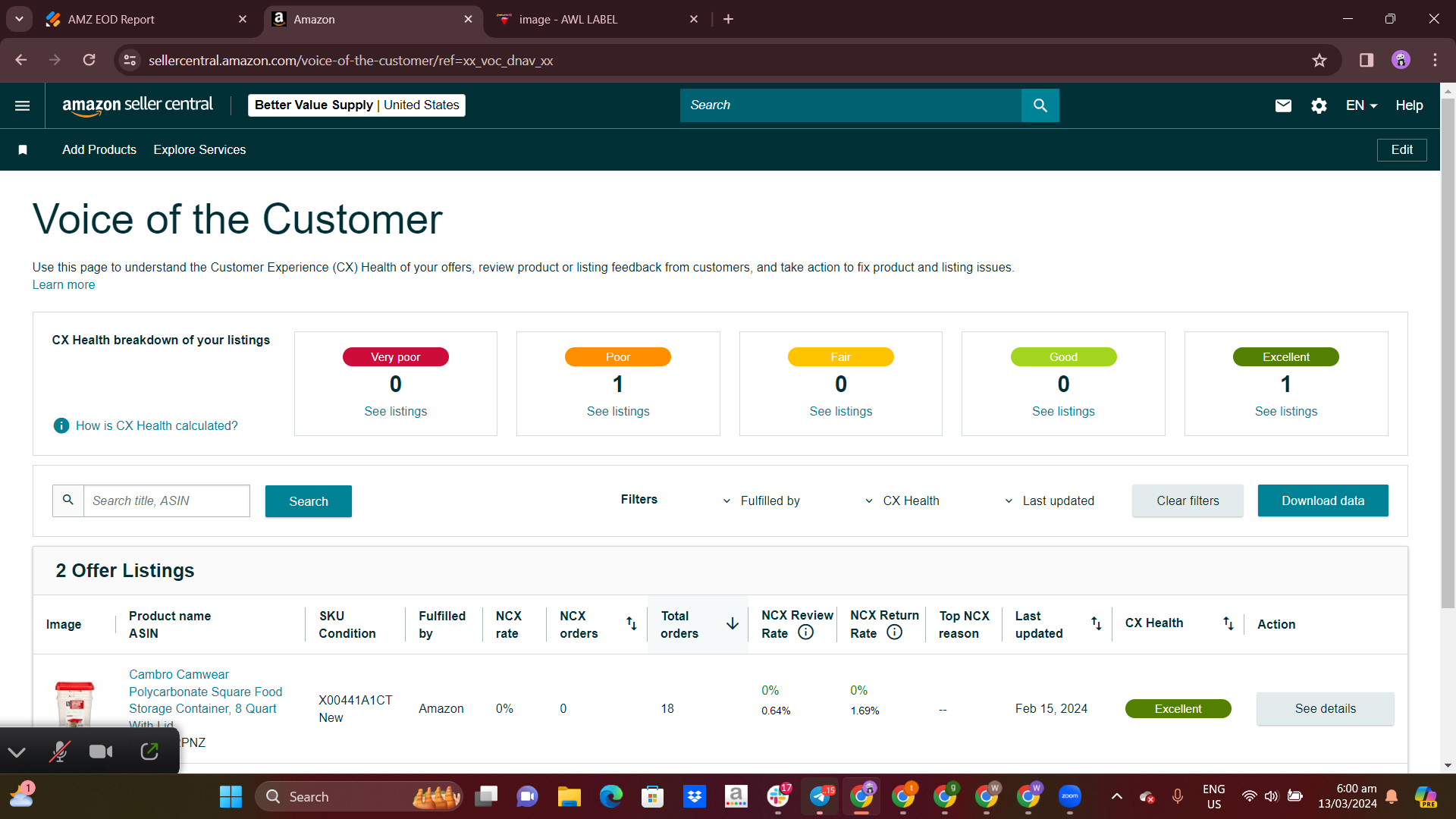Click the Search button beside title filter
The width and height of the screenshot is (1456, 819).
click(x=309, y=501)
